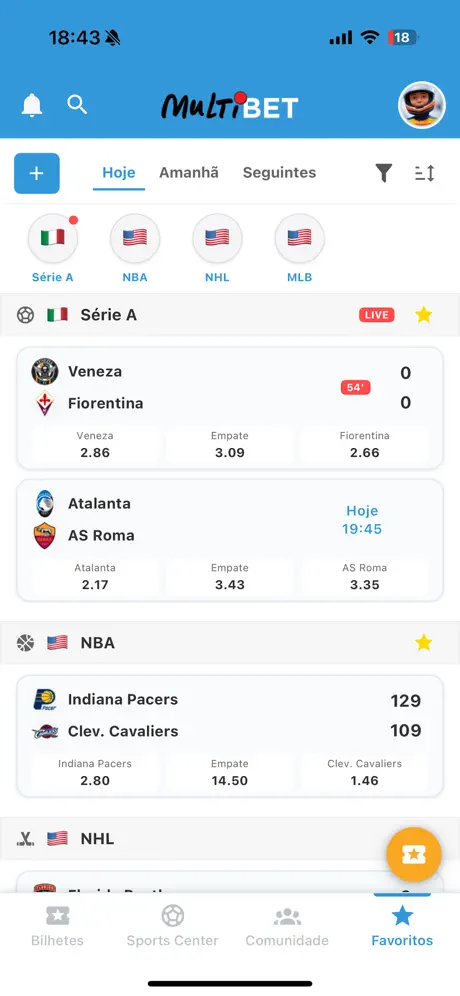Switch to the Amanhã tab

click(189, 172)
